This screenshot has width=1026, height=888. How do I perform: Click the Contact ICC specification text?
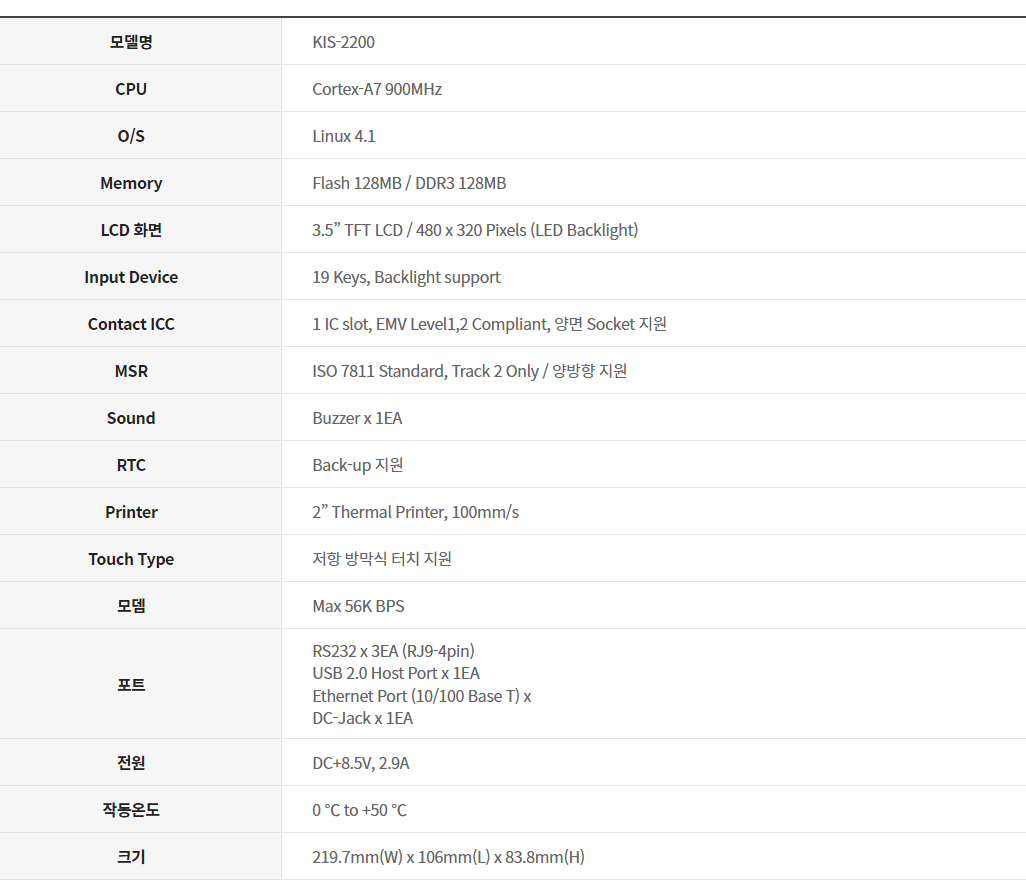pos(489,324)
